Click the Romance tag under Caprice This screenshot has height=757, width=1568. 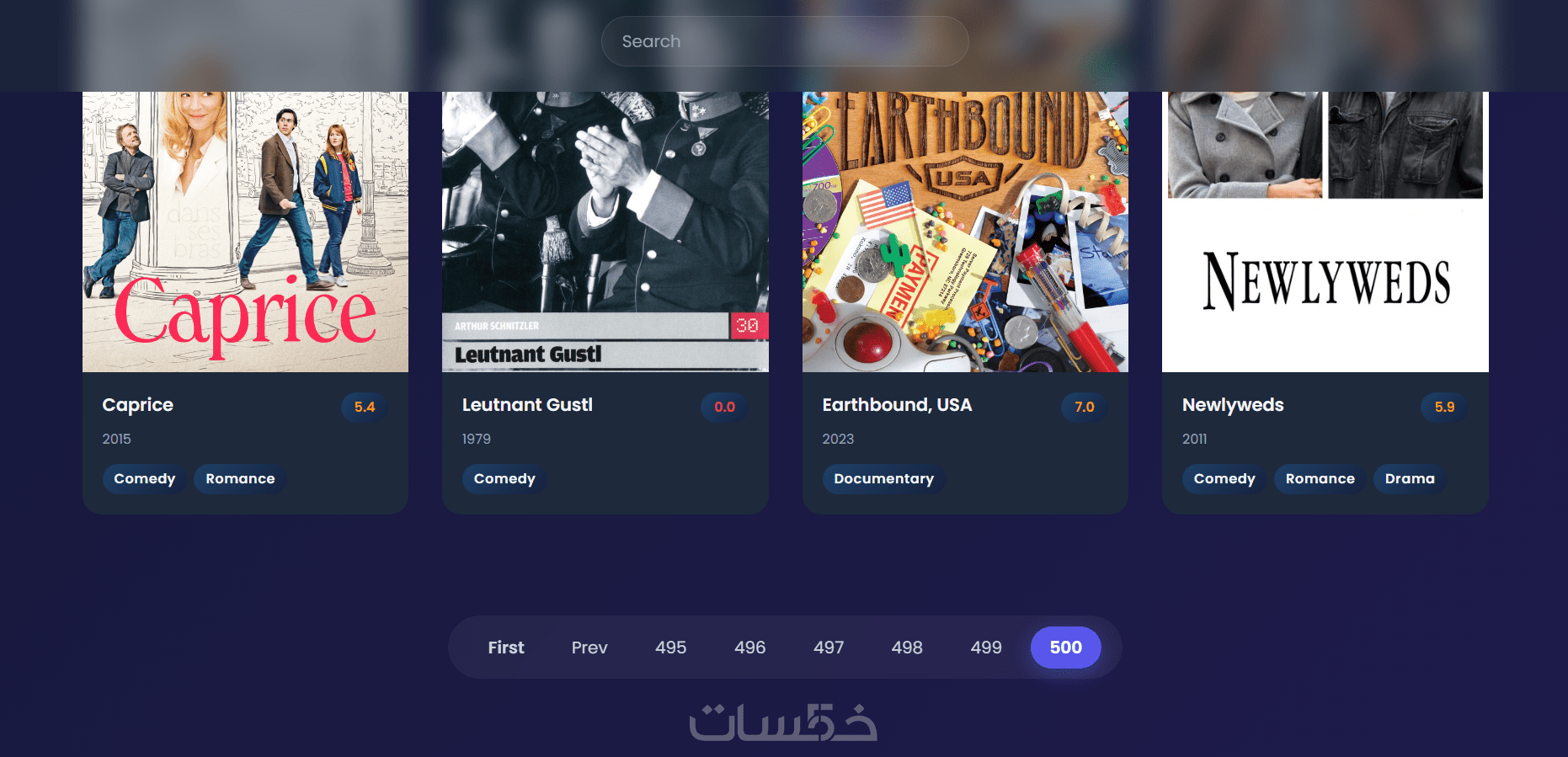point(240,478)
